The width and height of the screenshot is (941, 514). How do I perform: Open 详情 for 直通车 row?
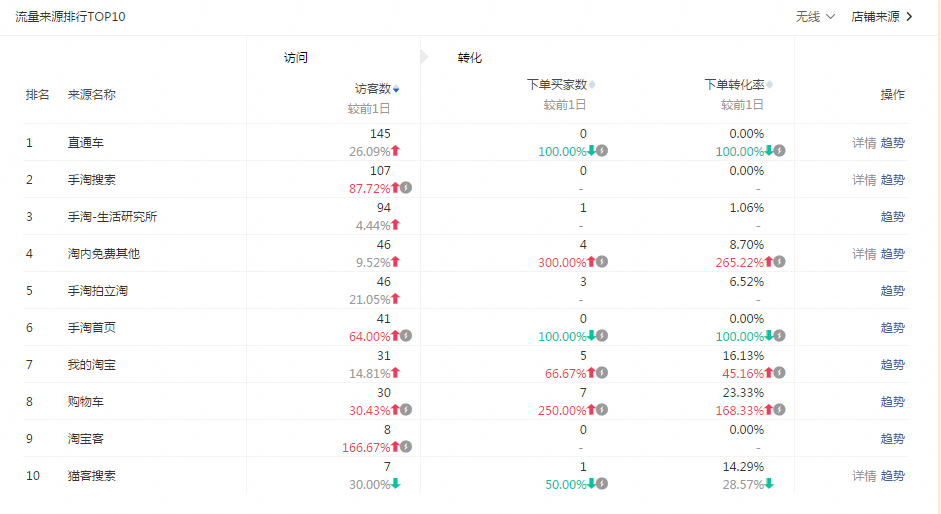(864, 143)
